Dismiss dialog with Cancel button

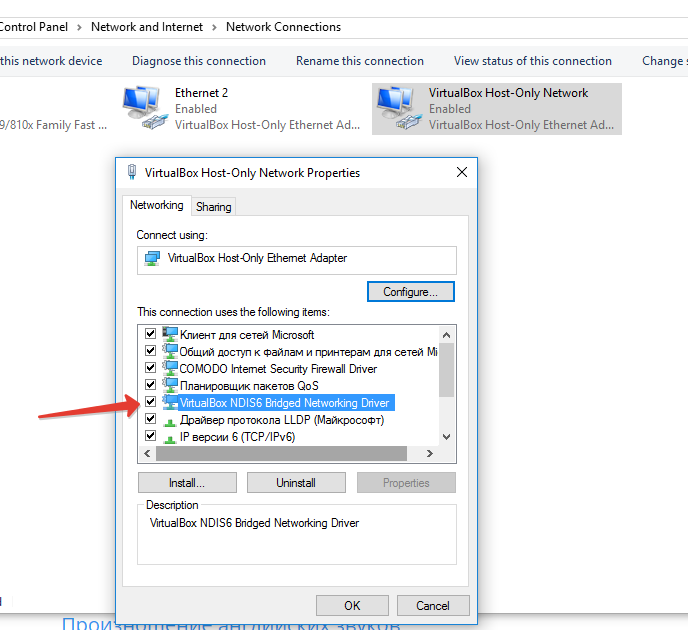[433, 605]
